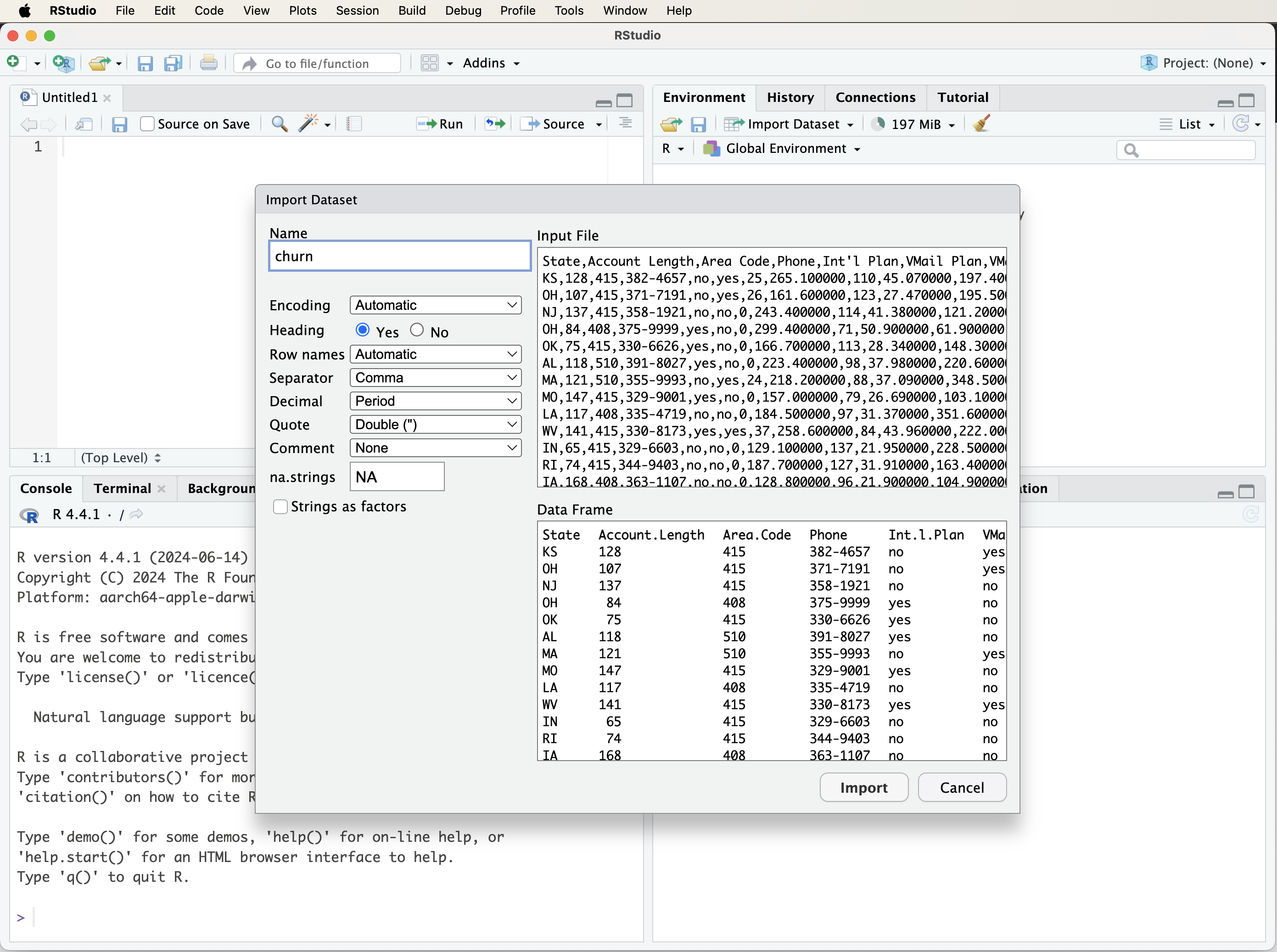Save the current source file
Image resolution: width=1277 pixels, height=952 pixels.
(x=120, y=124)
